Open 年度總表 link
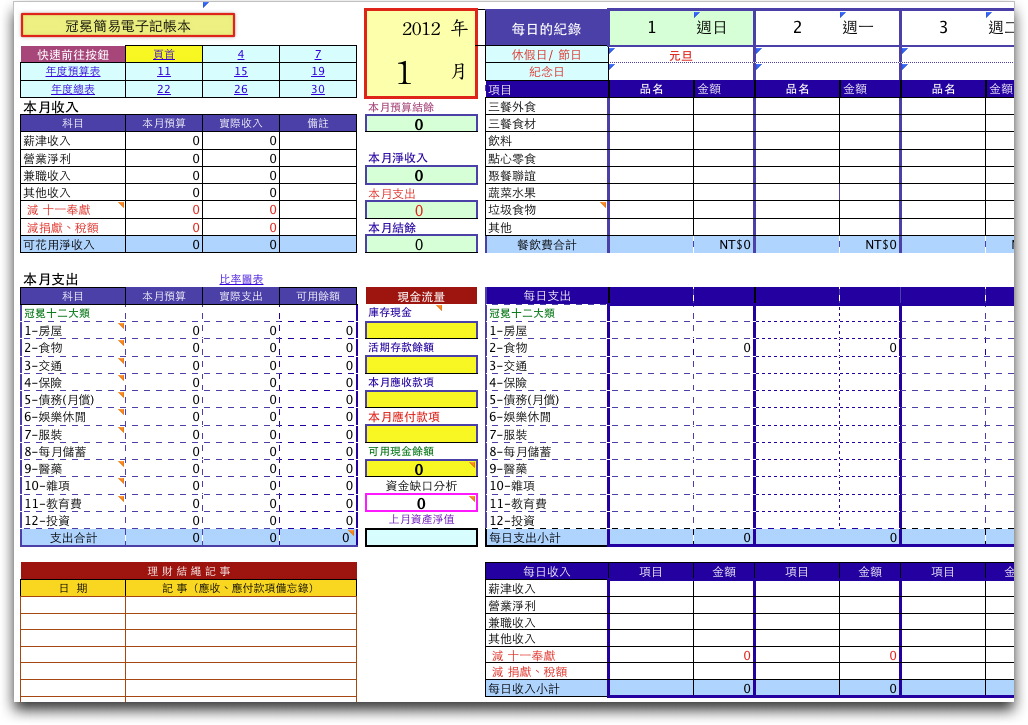The height and width of the screenshot is (725, 1028). coord(73,89)
